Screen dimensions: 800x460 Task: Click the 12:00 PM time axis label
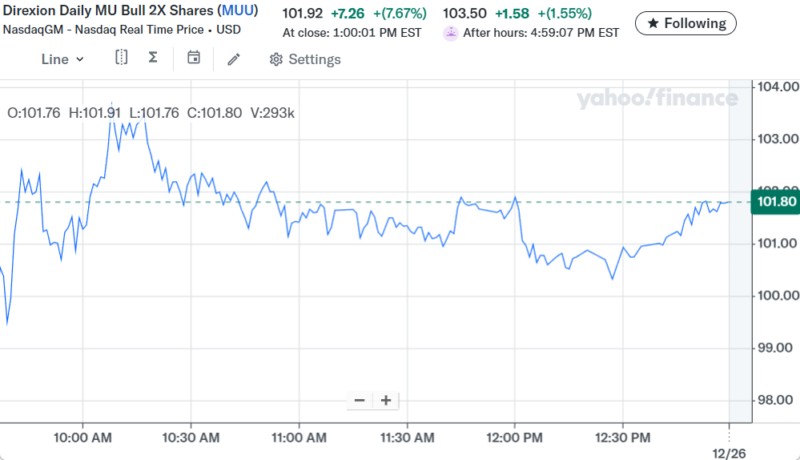point(514,437)
